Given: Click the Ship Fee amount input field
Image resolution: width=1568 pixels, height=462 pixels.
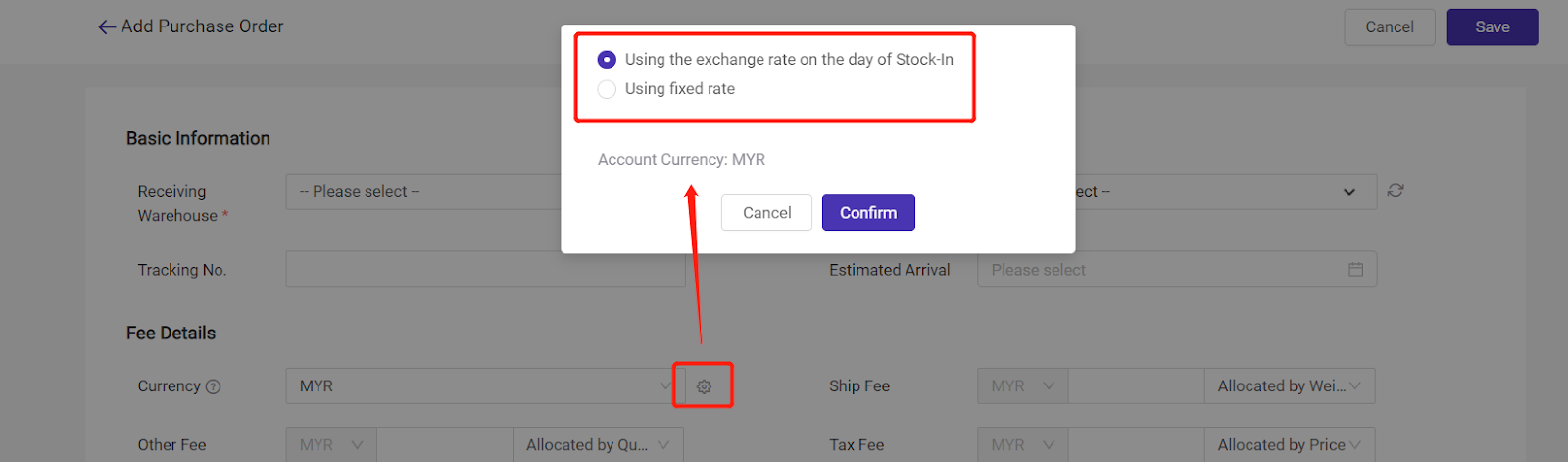Looking at the screenshot, I should (1135, 386).
